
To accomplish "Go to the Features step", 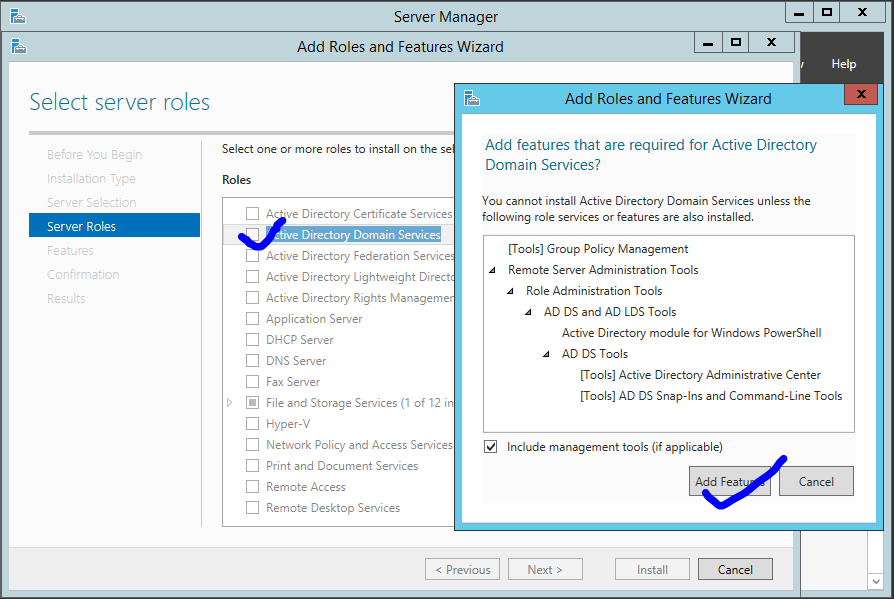I will pos(70,250).
